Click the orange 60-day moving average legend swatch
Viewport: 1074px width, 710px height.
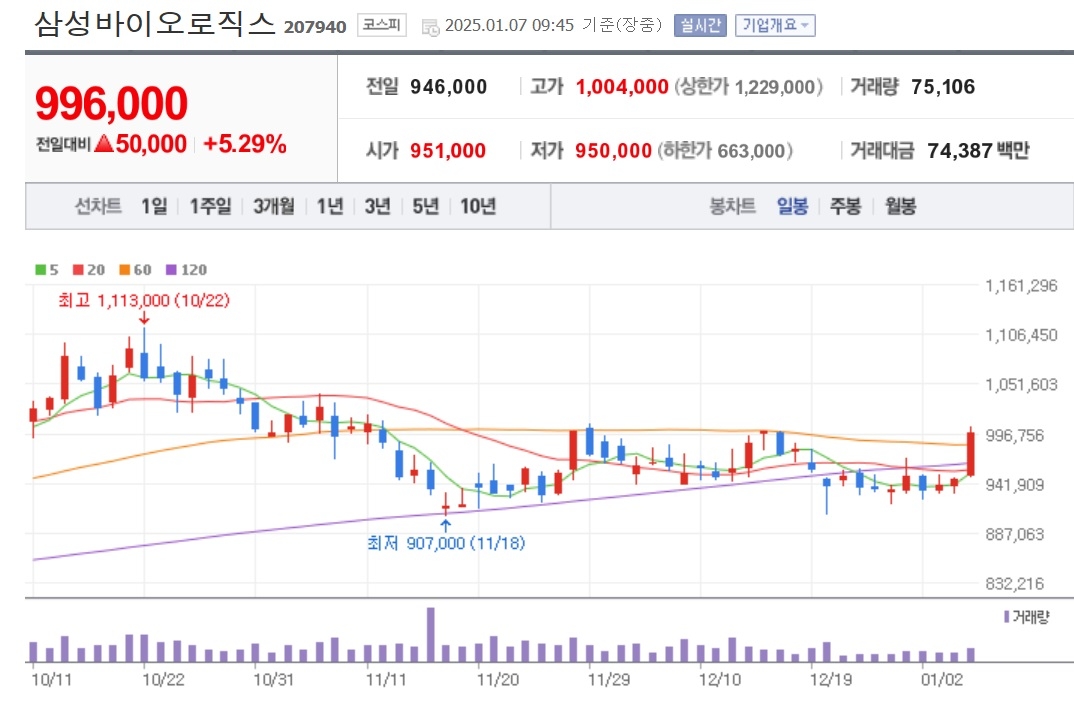[124, 270]
